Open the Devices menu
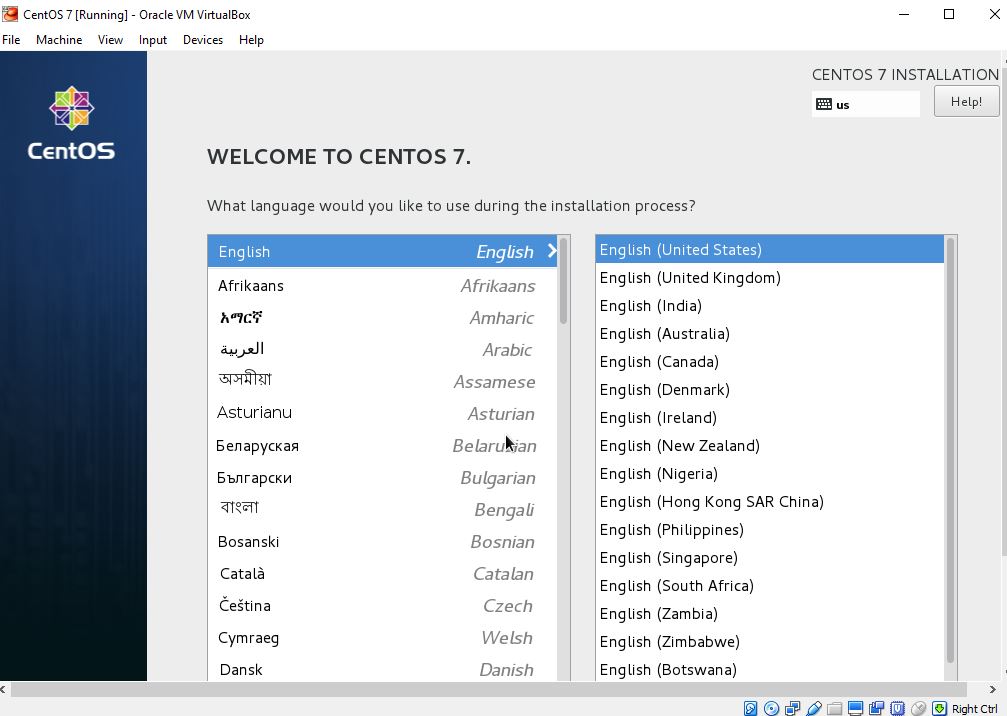Image resolution: width=1007 pixels, height=716 pixels. [x=202, y=40]
